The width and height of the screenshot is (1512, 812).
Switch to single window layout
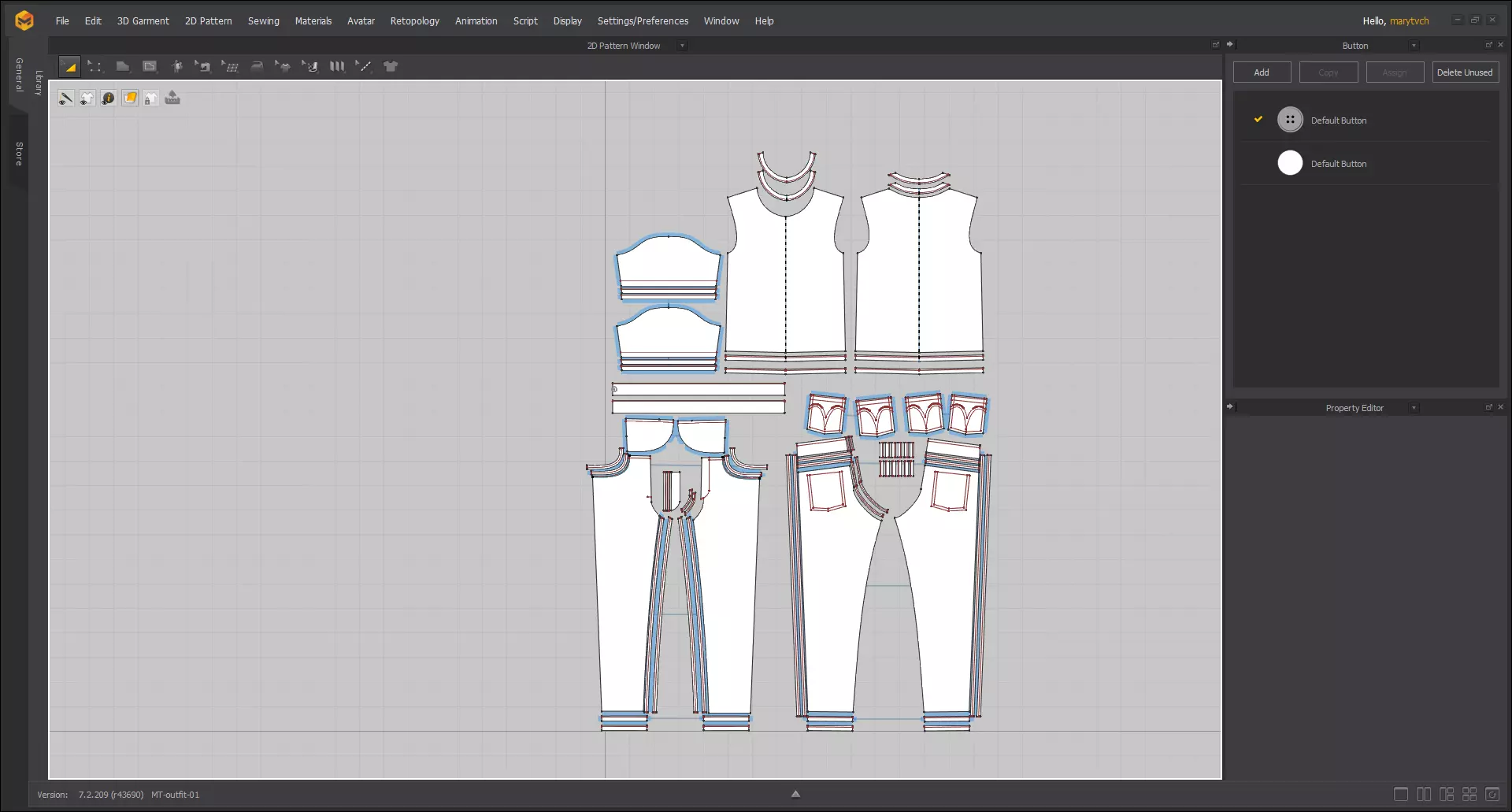pos(1401,795)
